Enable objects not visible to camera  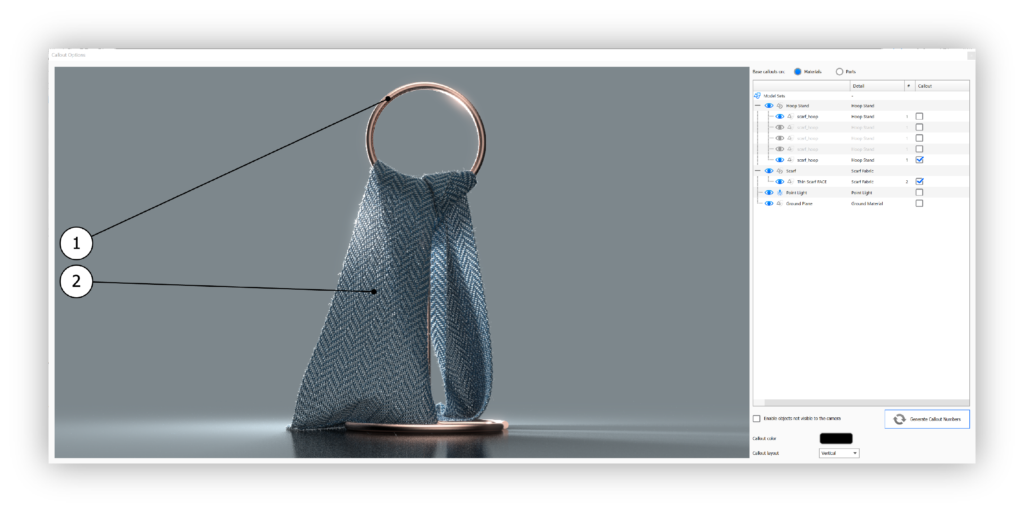click(757, 418)
